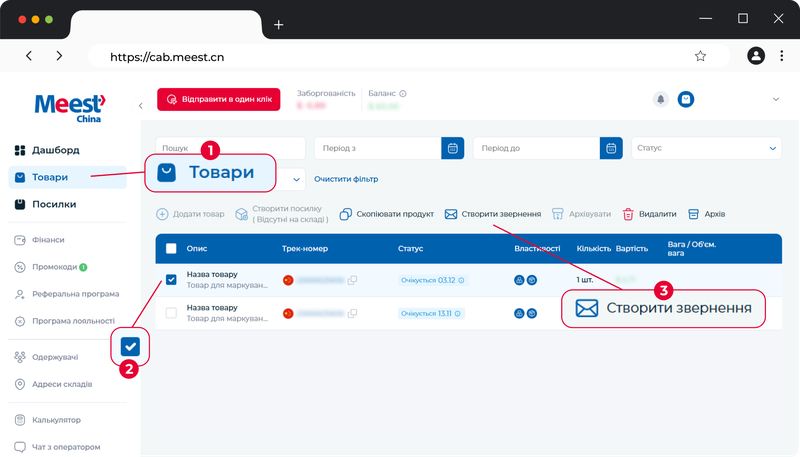Click 'Скопіювати продукт' copy icon

tap(345, 214)
